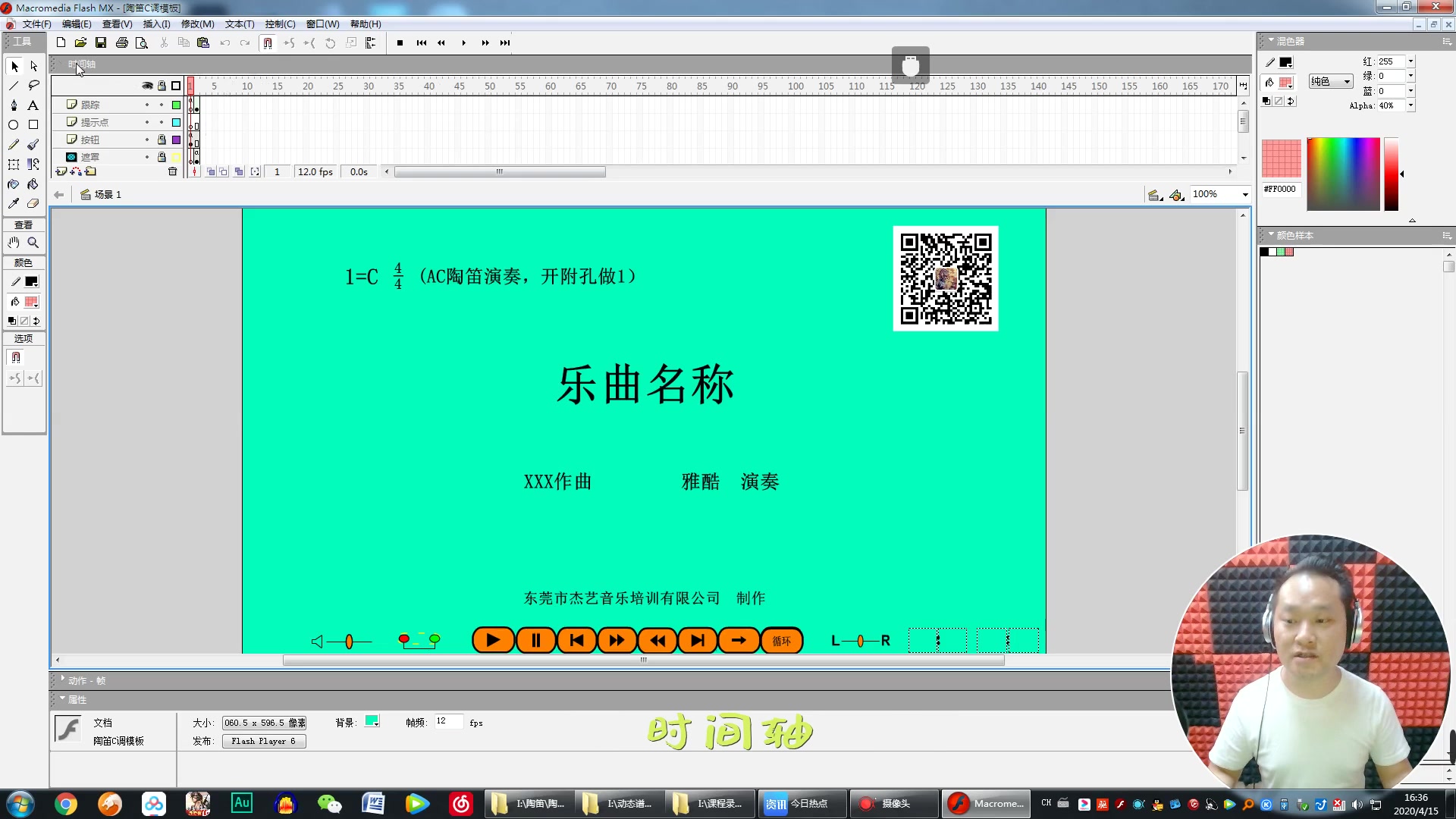Select the Pencil tool
Image resolution: width=1456 pixels, height=819 pixels.
tap(14, 145)
